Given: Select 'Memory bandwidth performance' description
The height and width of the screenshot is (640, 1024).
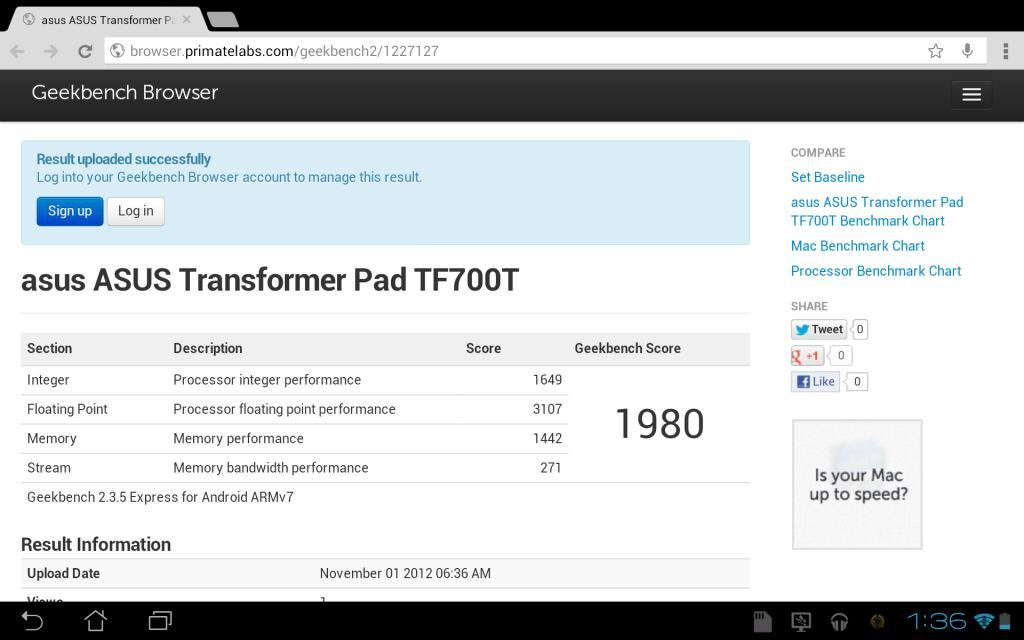Looking at the screenshot, I should pos(270,468).
